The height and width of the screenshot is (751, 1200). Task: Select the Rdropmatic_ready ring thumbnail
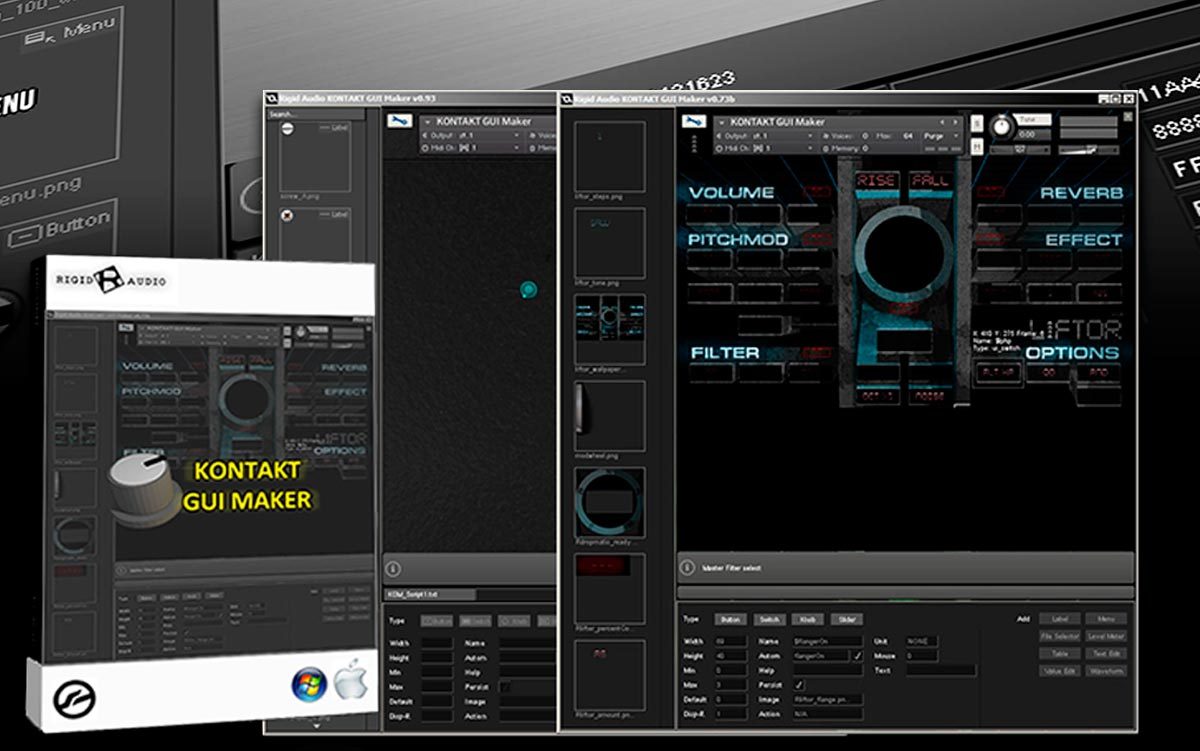[610, 502]
